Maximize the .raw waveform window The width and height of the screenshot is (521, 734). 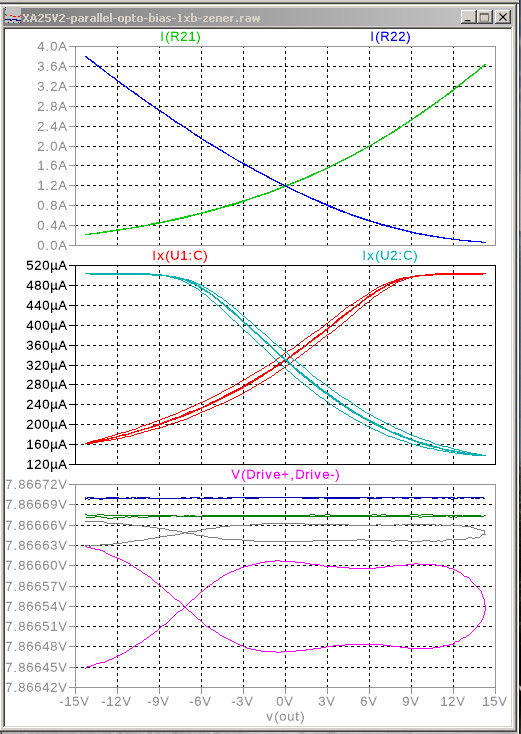pos(485,18)
